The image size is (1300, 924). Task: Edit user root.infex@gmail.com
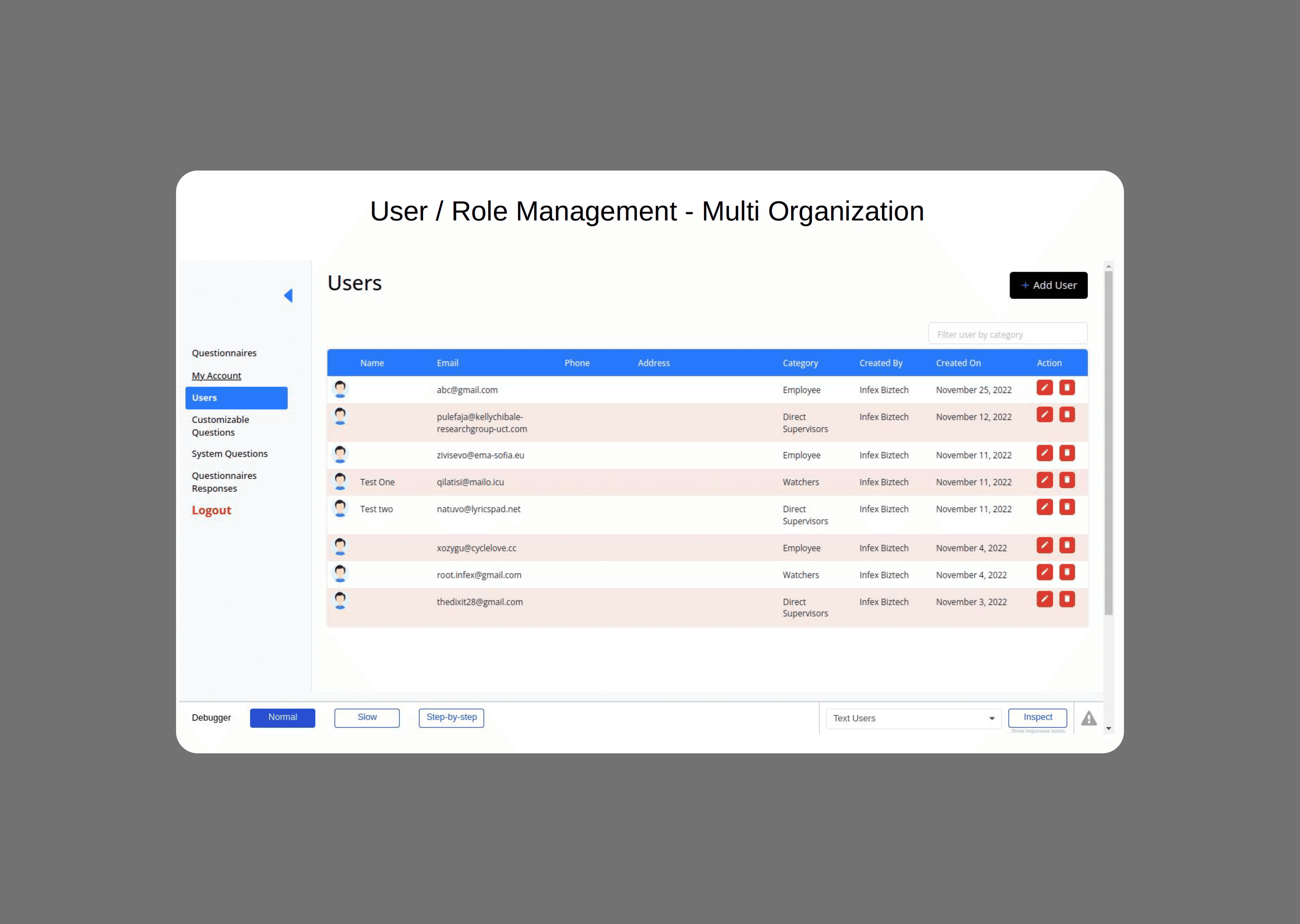(x=1045, y=572)
